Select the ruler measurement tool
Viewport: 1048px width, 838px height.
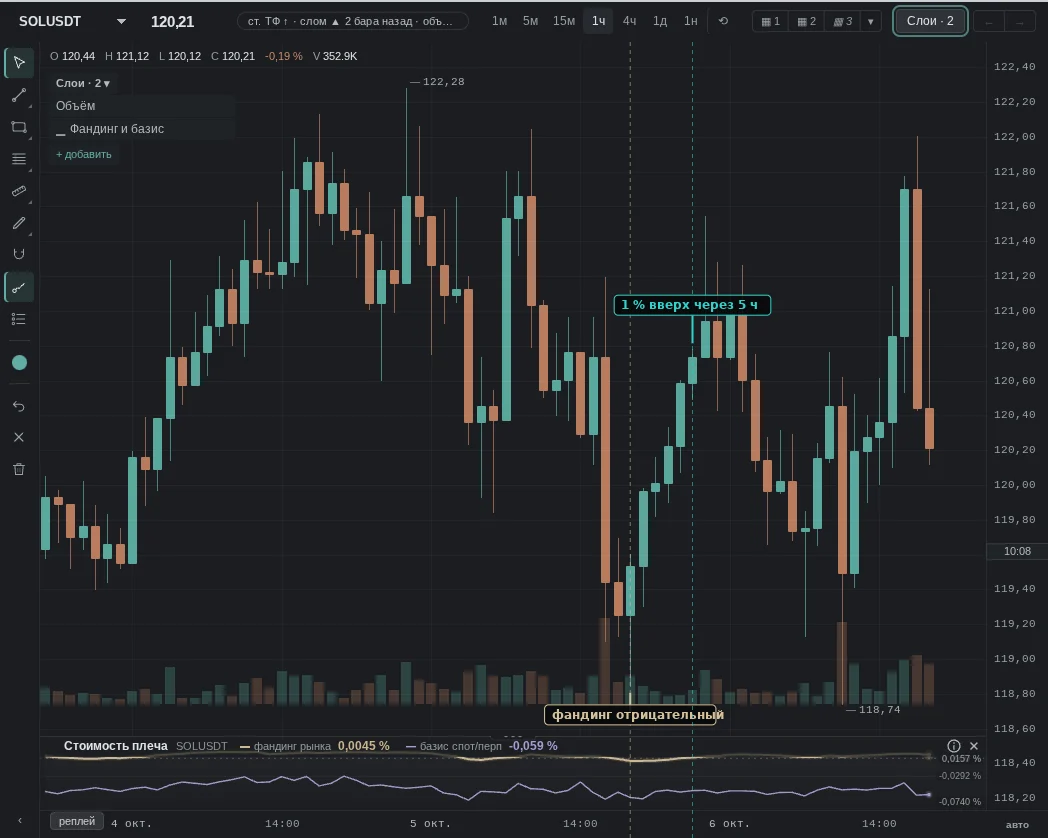(x=19, y=191)
